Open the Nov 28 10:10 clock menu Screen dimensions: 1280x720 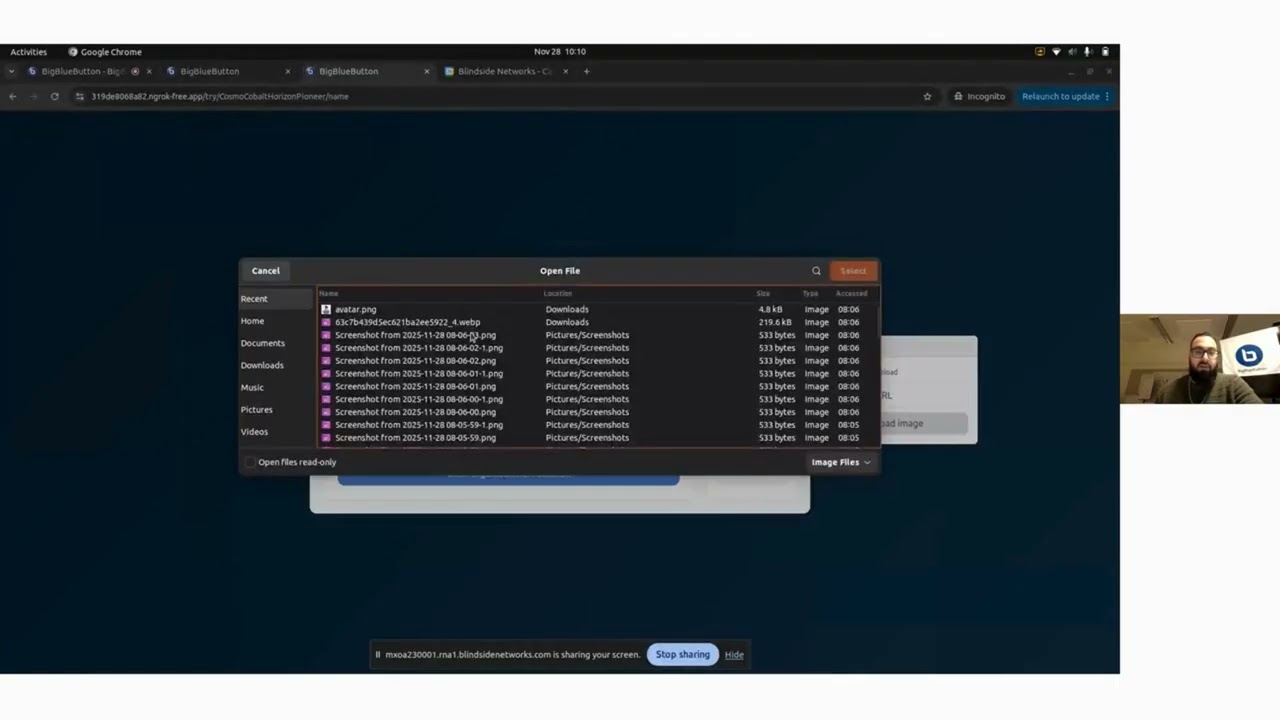pyautogui.click(x=560, y=52)
